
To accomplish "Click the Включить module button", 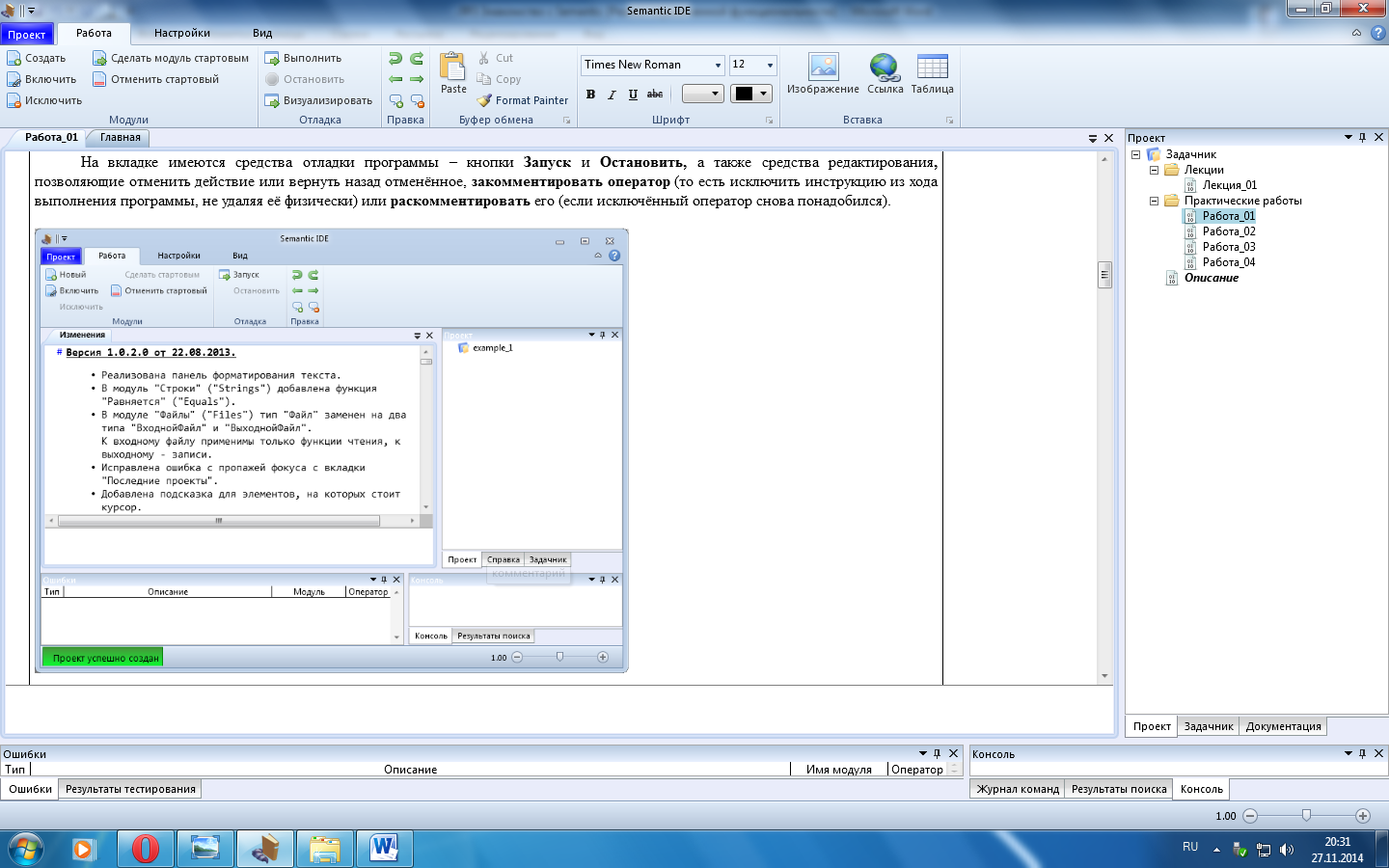I will point(41,79).
